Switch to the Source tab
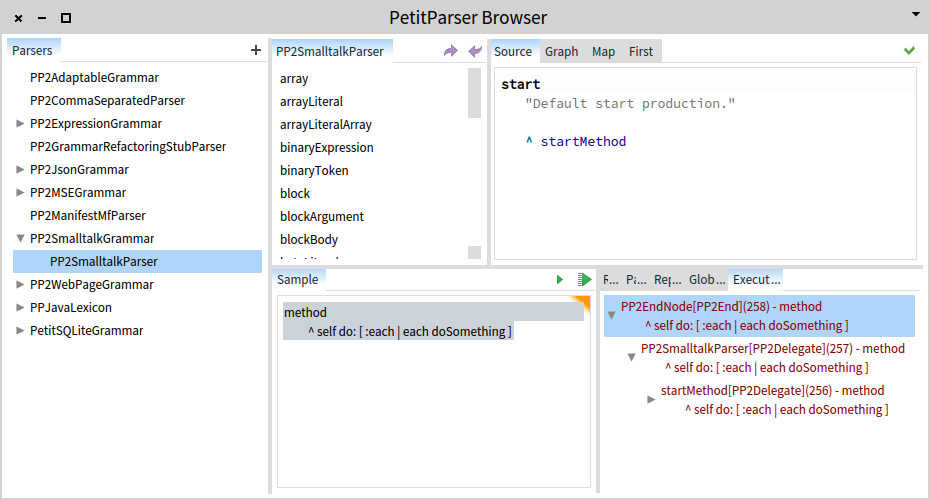Screen dimensions: 930x500 point(513,52)
